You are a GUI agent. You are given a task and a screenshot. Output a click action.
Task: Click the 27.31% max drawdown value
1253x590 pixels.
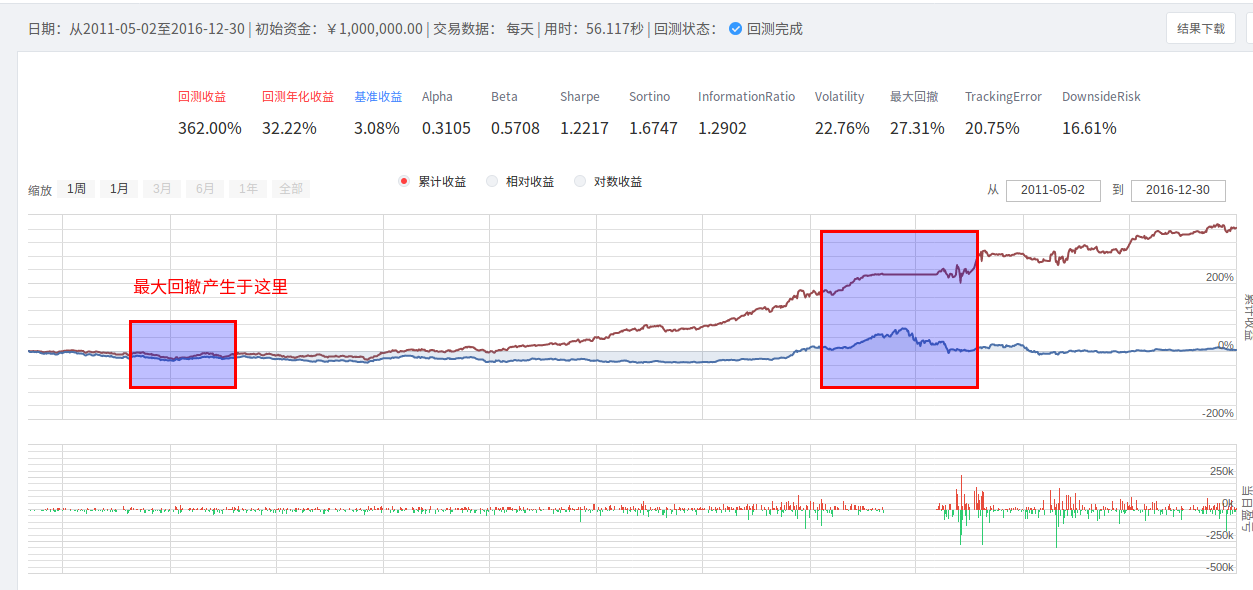[917, 128]
